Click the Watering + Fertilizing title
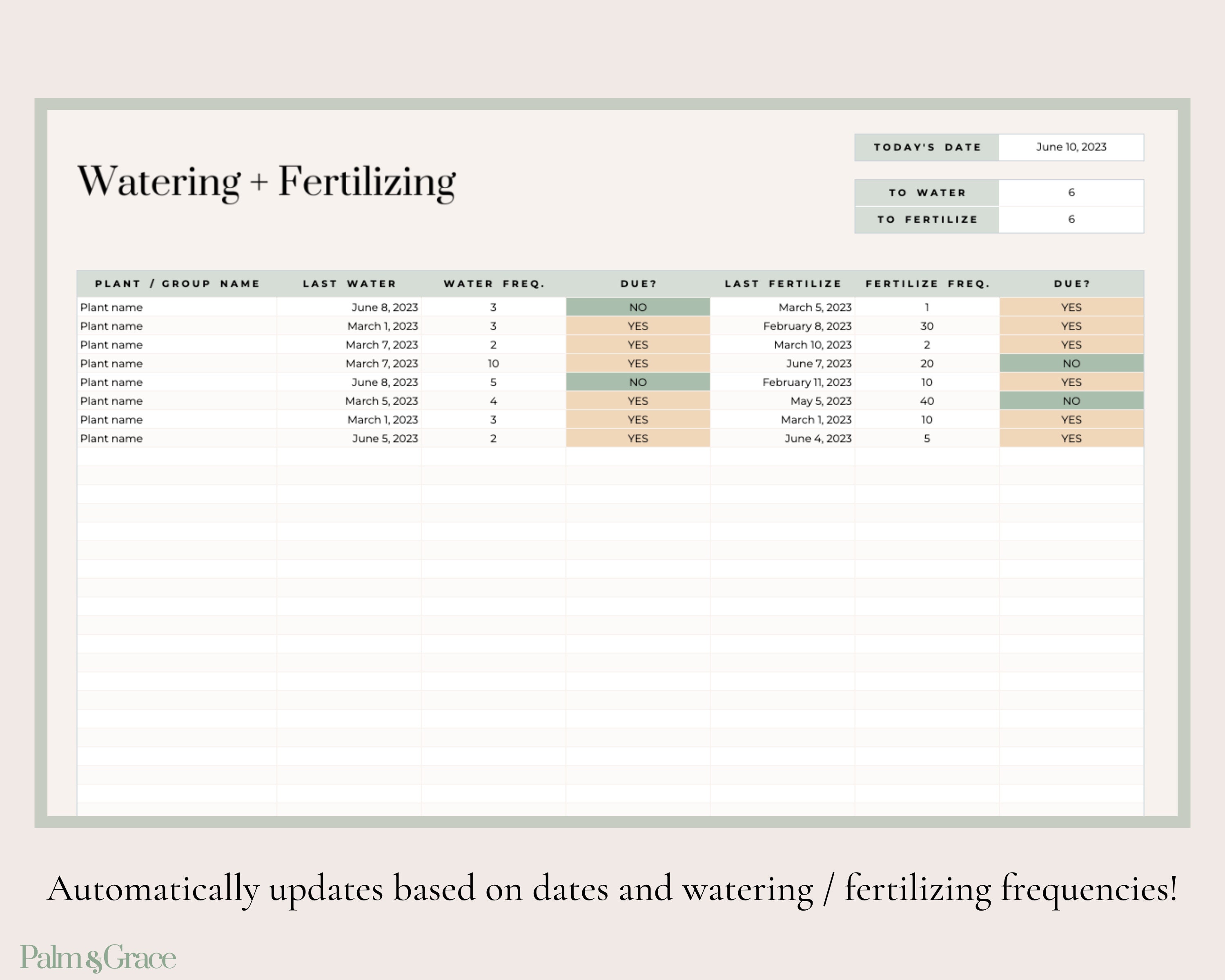1225x980 pixels. (x=267, y=182)
